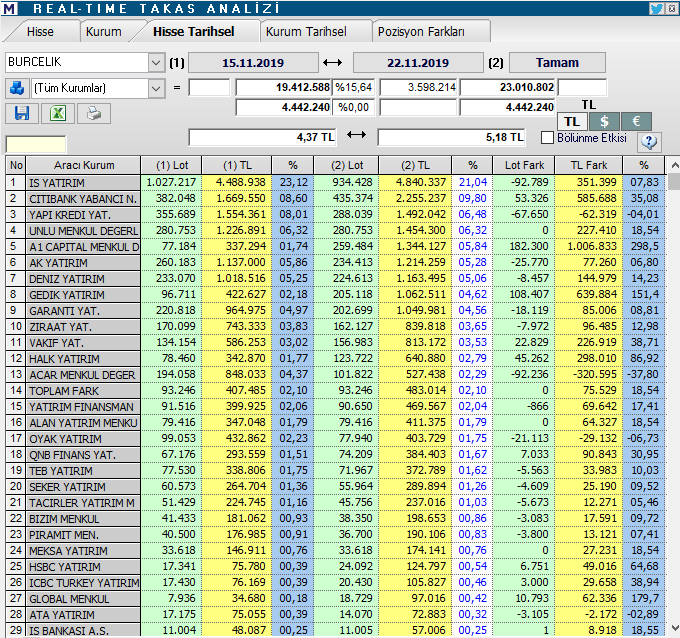Save data with the floppy disk icon
This screenshot has height=638, width=680.
tap(22, 113)
